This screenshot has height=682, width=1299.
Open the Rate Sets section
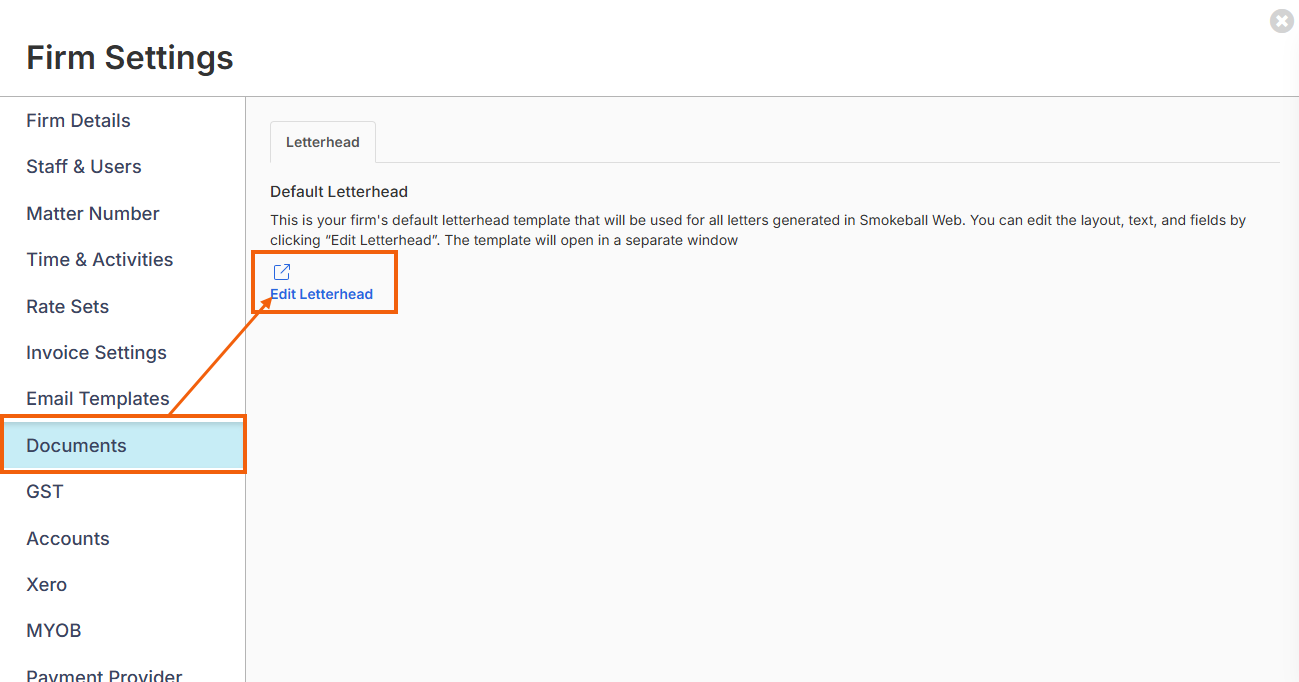[68, 307]
